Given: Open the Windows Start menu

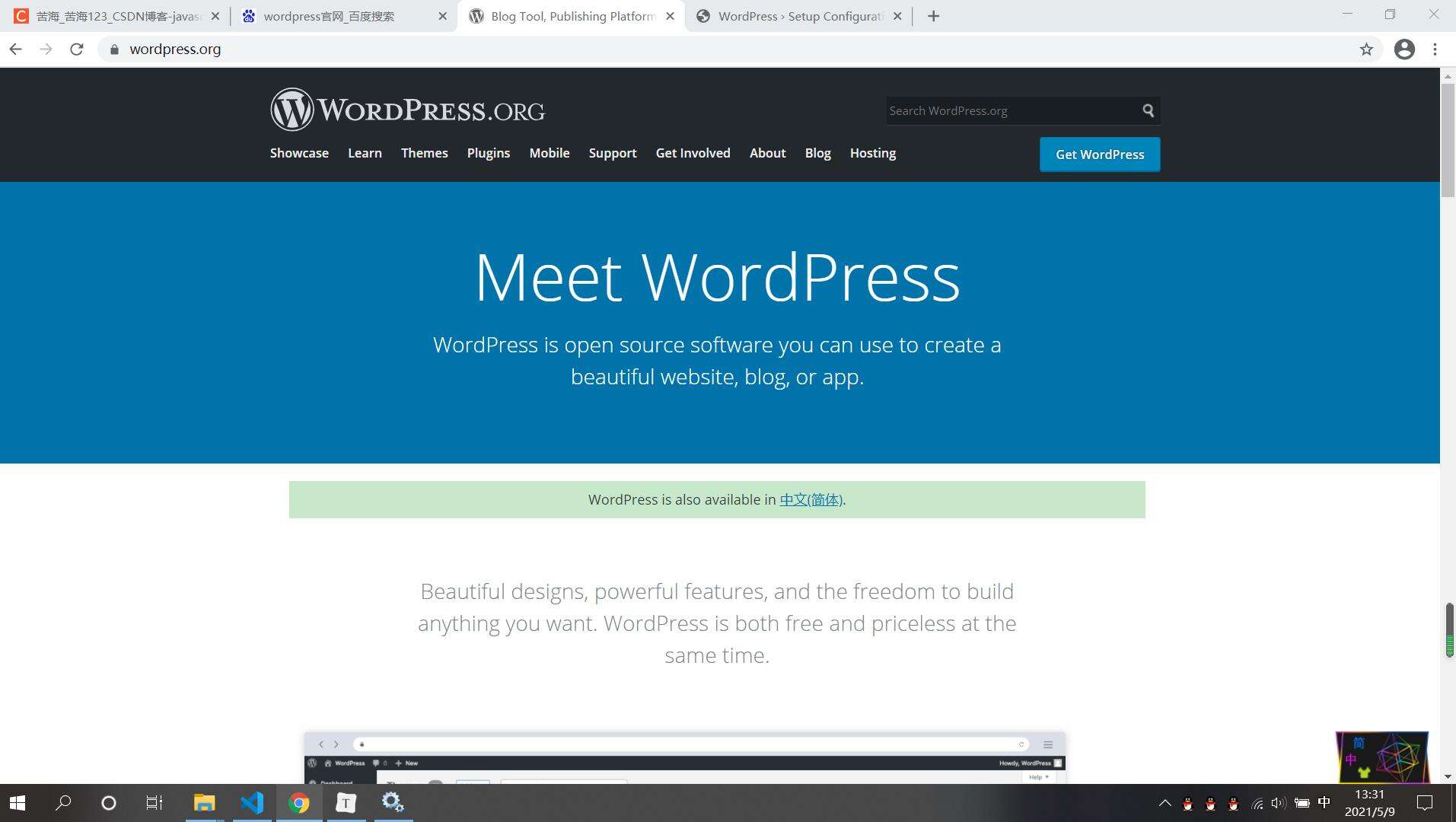Looking at the screenshot, I should point(18,803).
